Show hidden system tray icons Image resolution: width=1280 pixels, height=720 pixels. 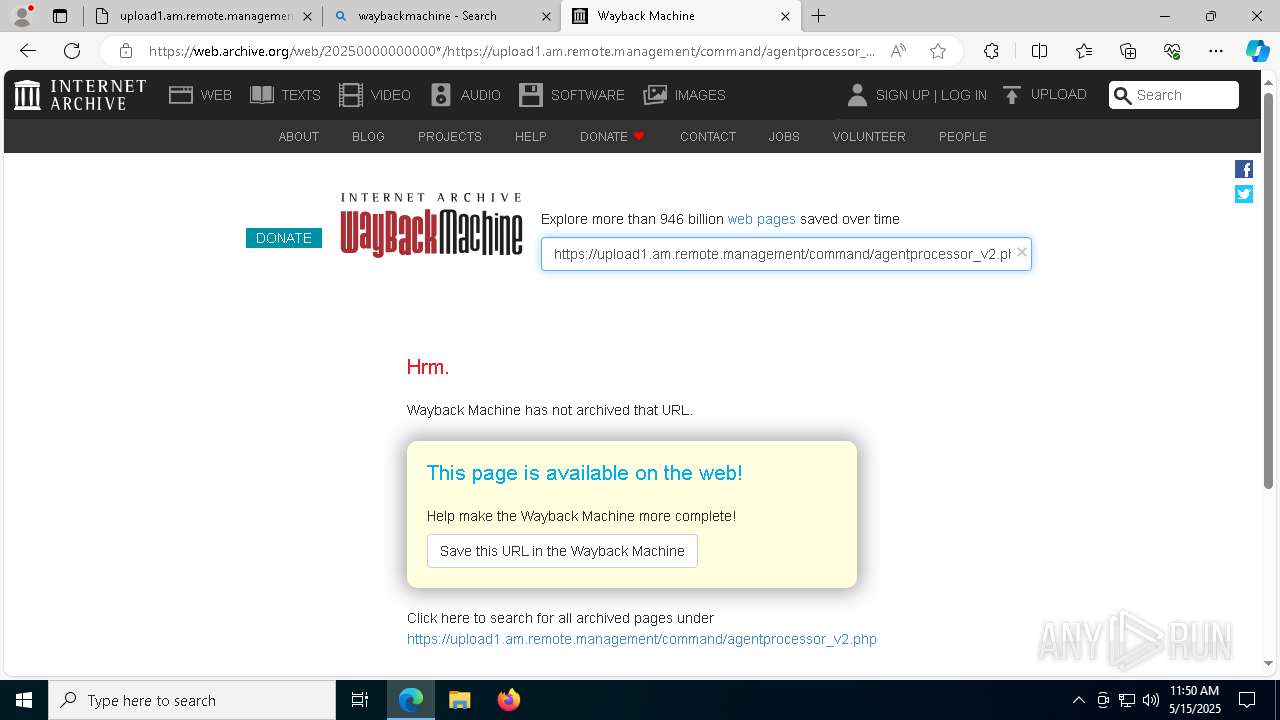click(1078, 700)
